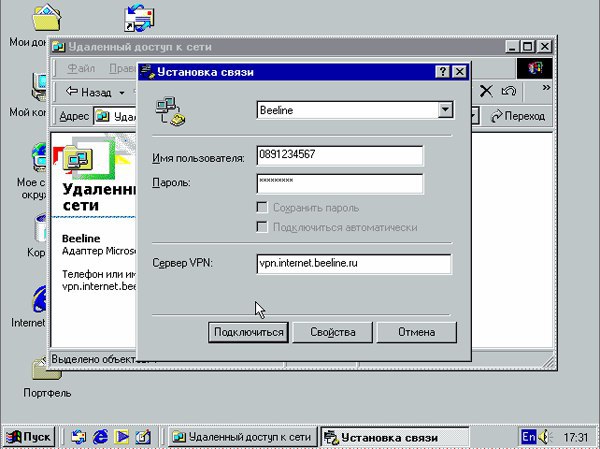Open the Файл menu in background window
The image size is (600, 449).
click(81, 68)
